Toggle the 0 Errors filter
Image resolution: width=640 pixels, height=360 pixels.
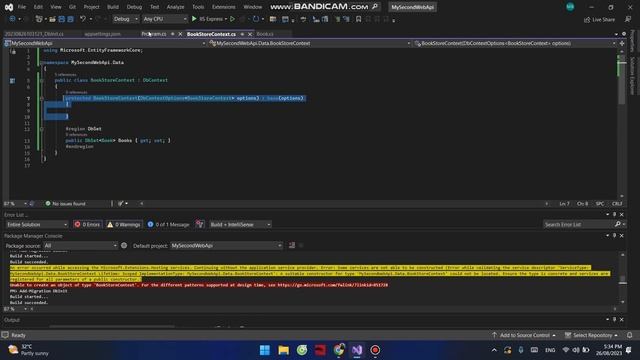pyautogui.click(x=87, y=224)
